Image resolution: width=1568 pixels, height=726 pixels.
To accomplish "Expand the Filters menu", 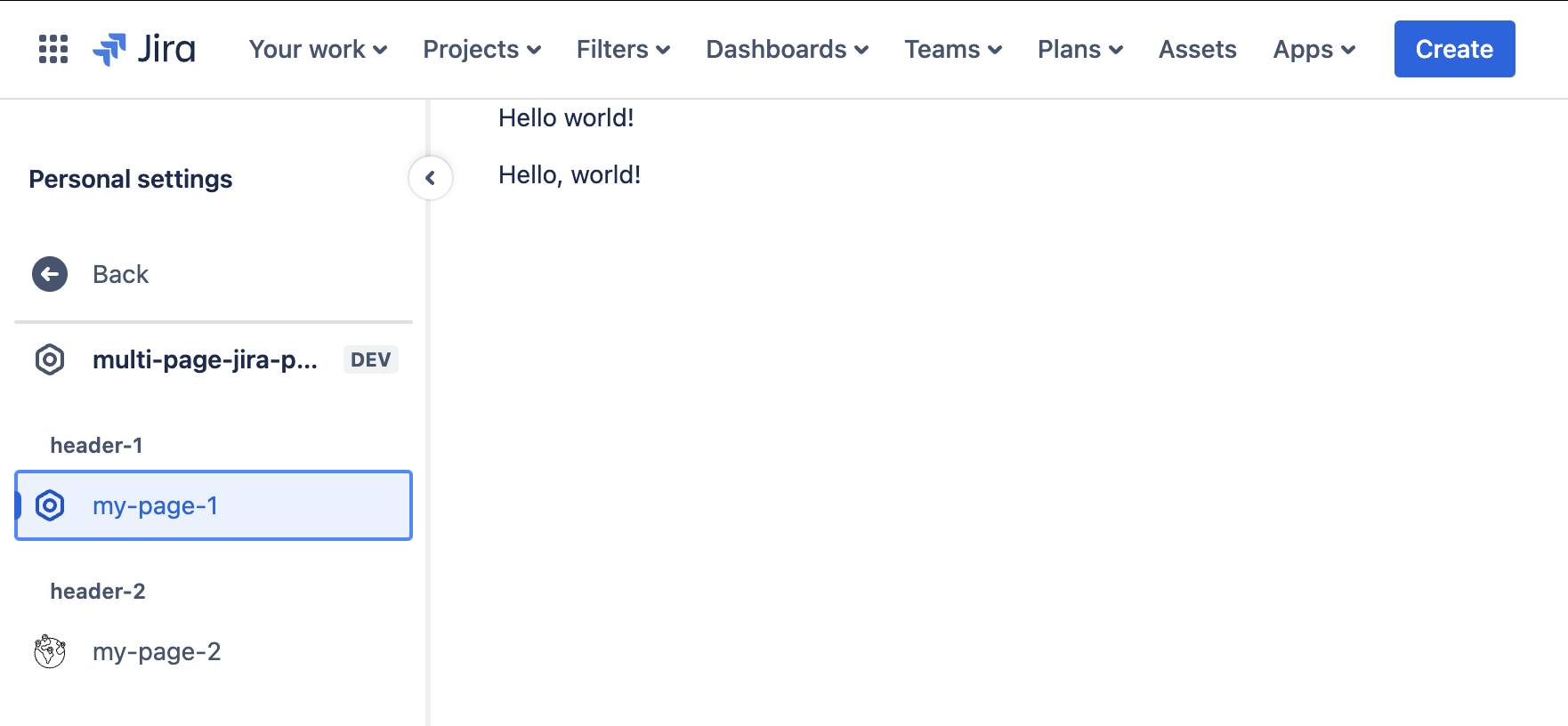I will [x=623, y=49].
